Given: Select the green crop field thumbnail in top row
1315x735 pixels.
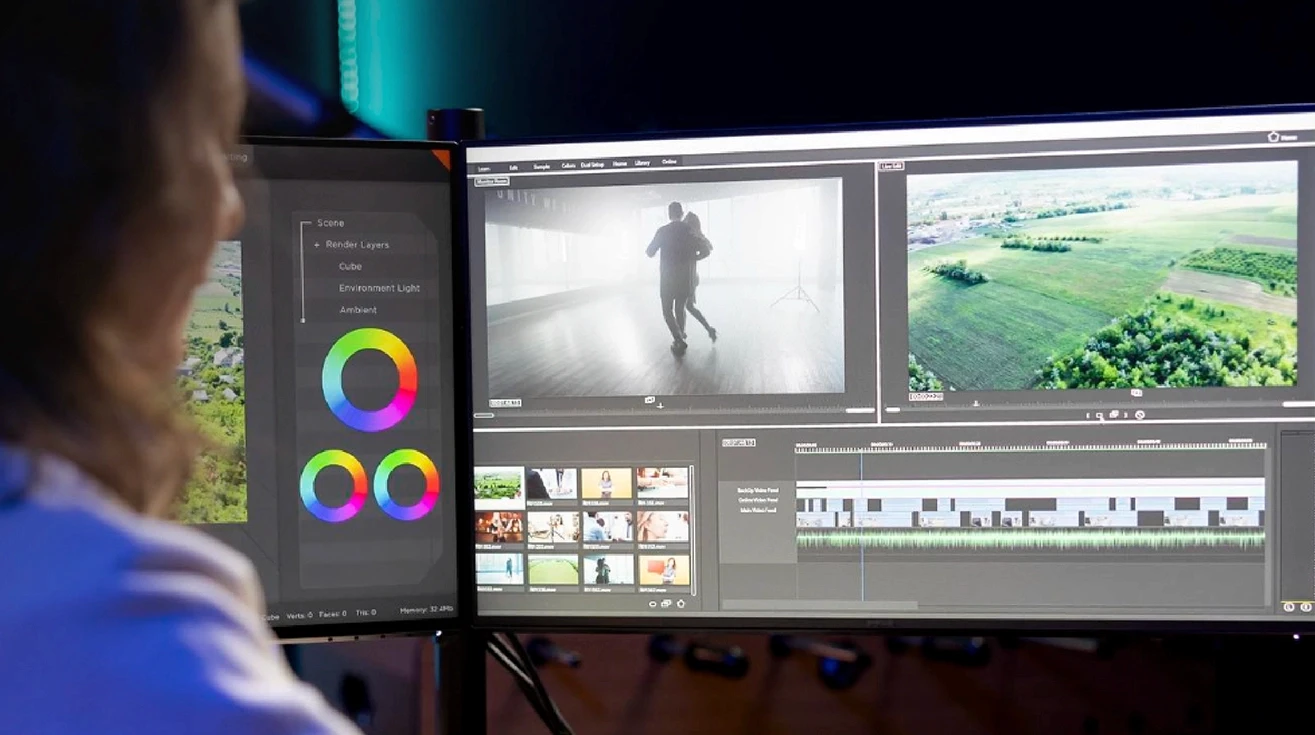Looking at the screenshot, I should tap(499, 484).
